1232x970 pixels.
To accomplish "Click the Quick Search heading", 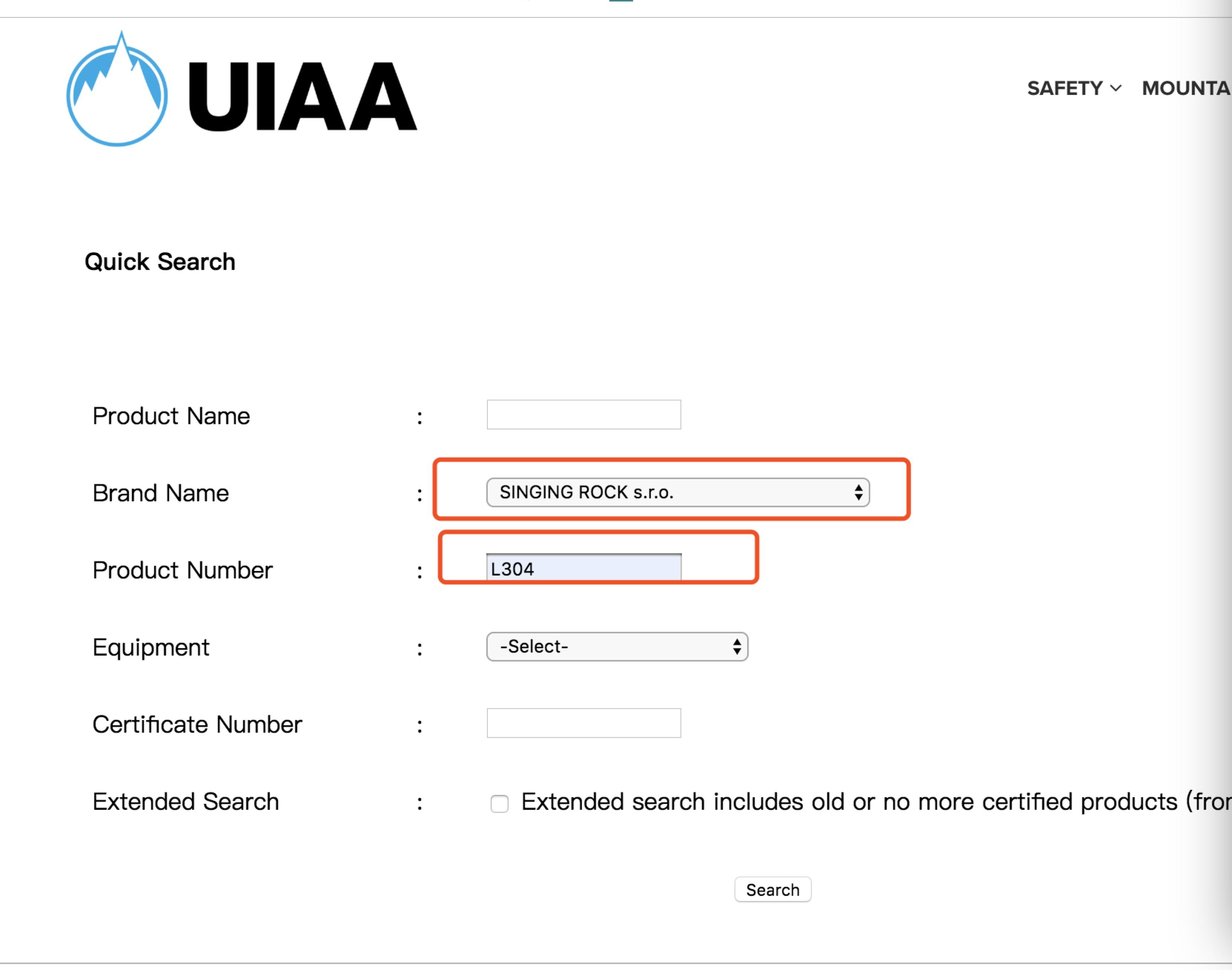I will 160,261.
